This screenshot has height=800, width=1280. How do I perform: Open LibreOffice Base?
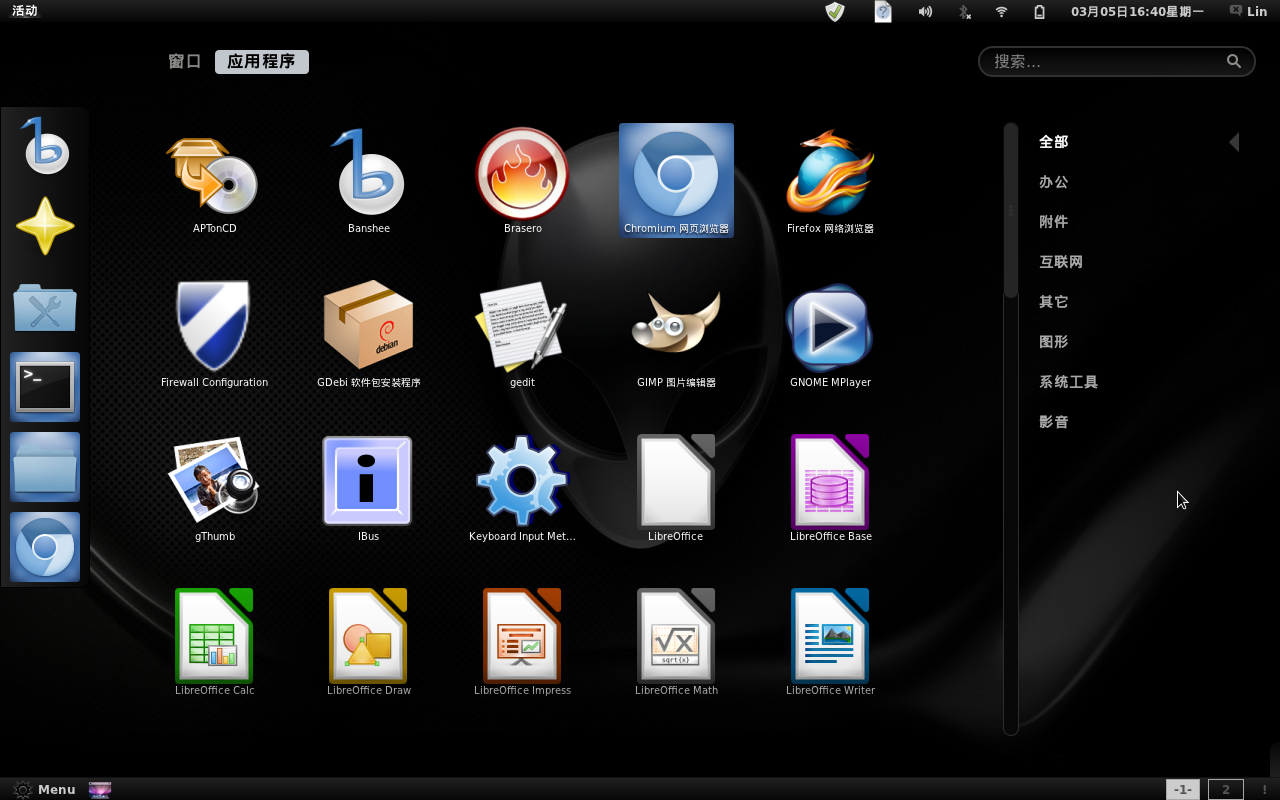tap(830, 490)
